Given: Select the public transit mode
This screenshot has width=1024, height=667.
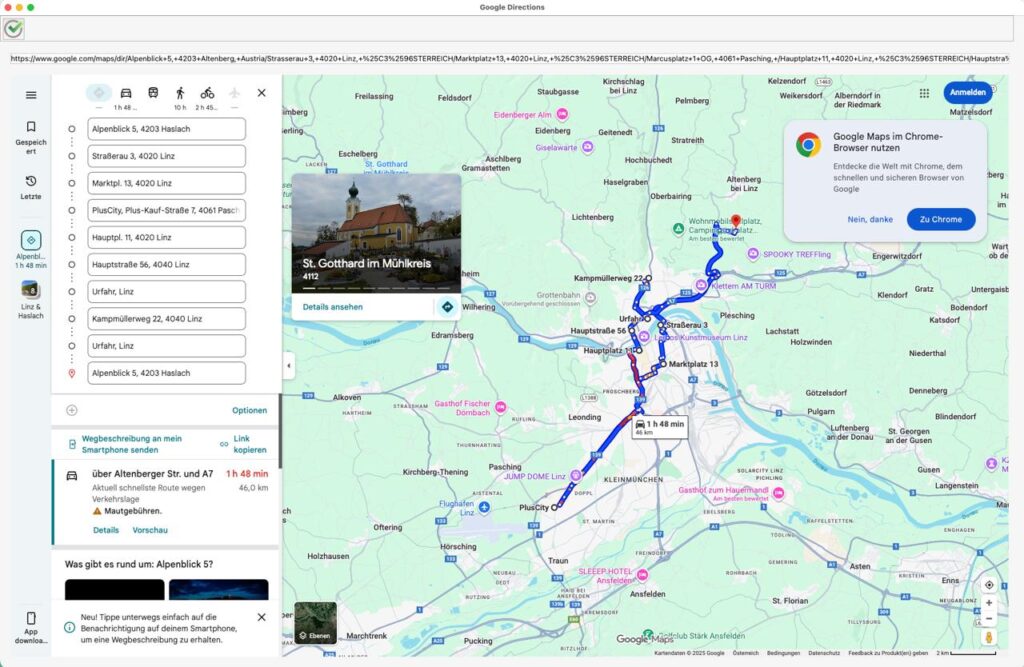Looking at the screenshot, I should point(153,92).
